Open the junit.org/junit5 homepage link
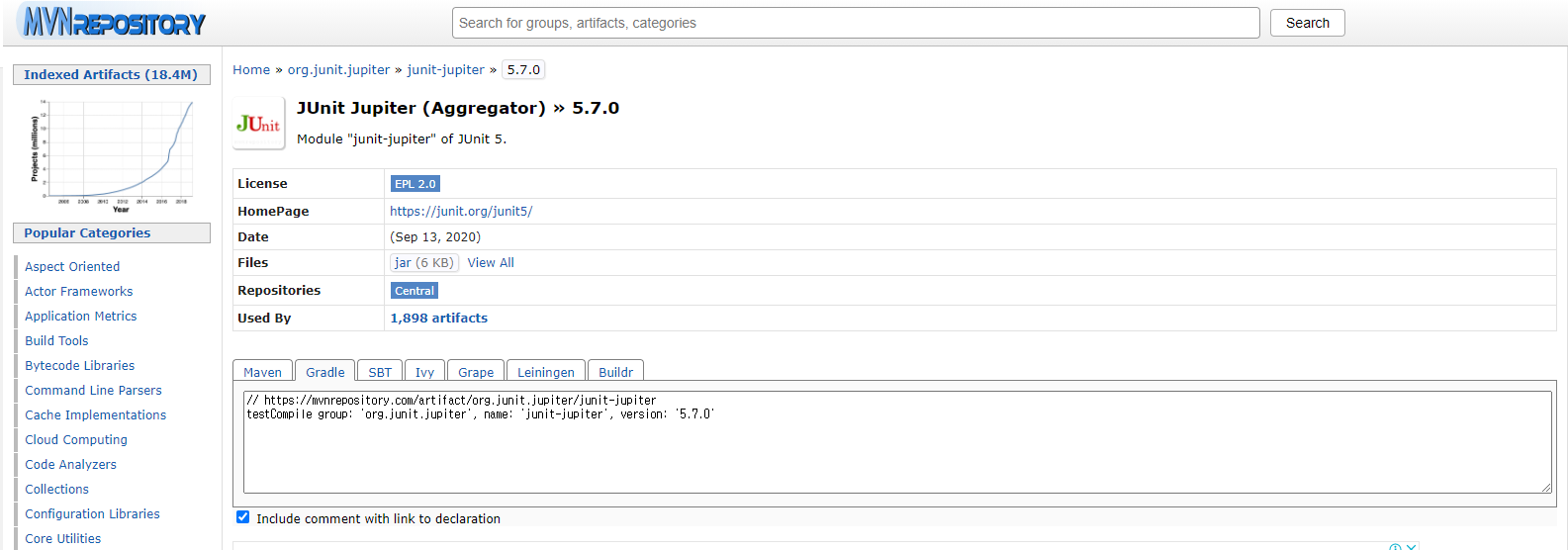This screenshot has height=550, width=1568. [x=461, y=211]
